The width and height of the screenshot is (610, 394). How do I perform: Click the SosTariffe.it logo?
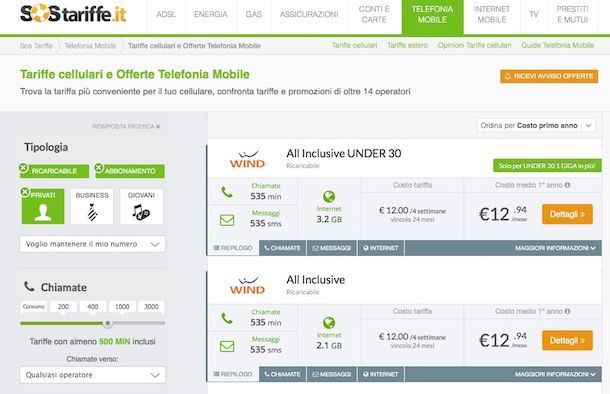(x=73, y=14)
